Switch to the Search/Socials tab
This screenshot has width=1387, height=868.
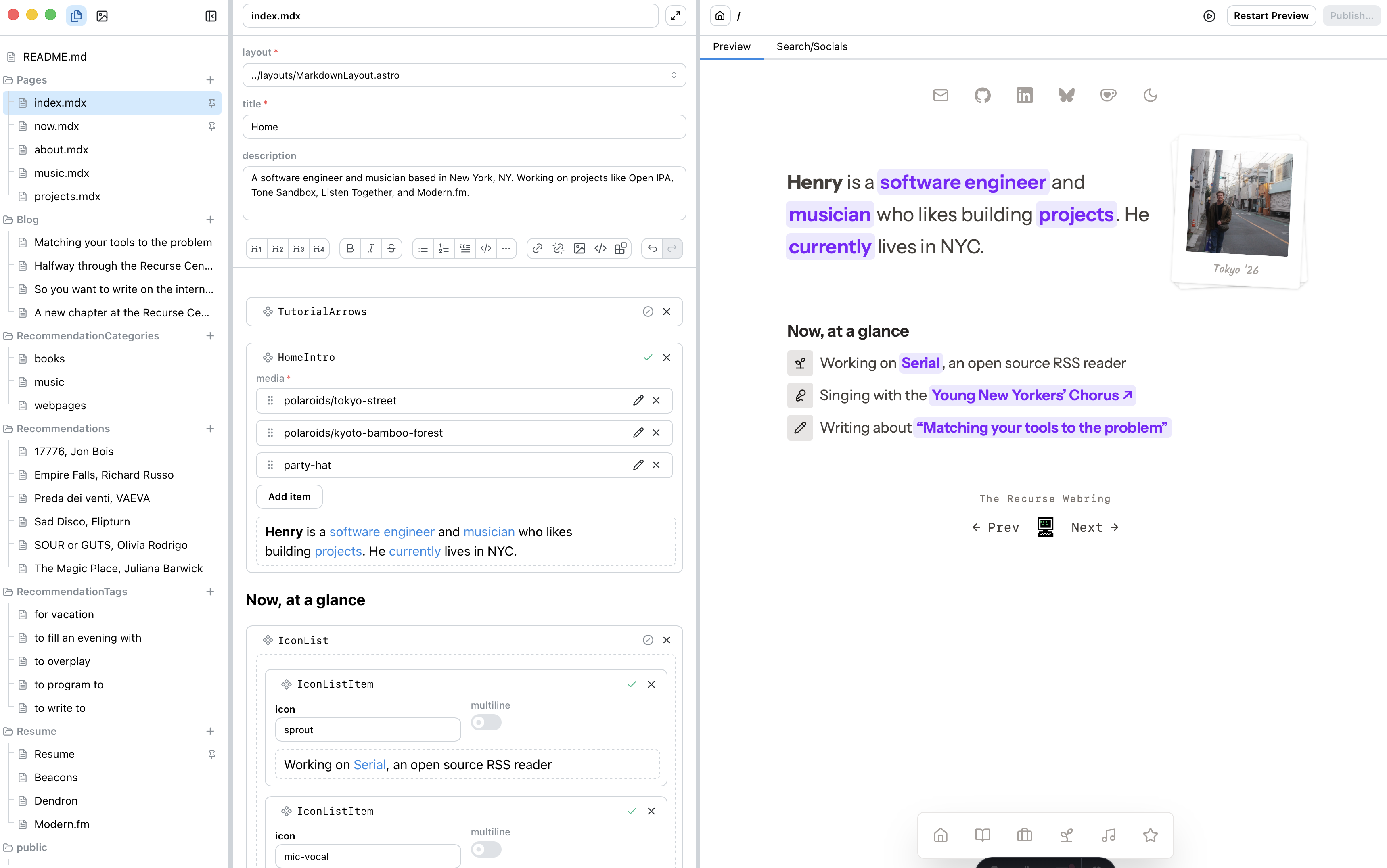[812, 46]
